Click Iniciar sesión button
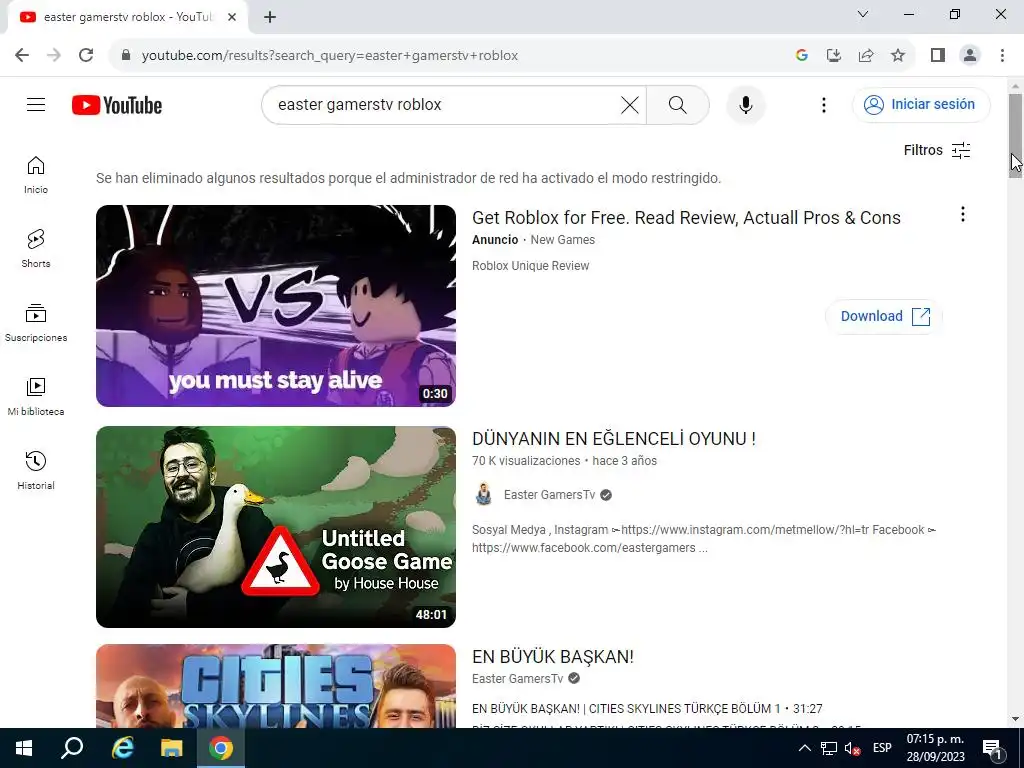Image resolution: width=1024 pixels, height=768 pixels. pos(921,104)
